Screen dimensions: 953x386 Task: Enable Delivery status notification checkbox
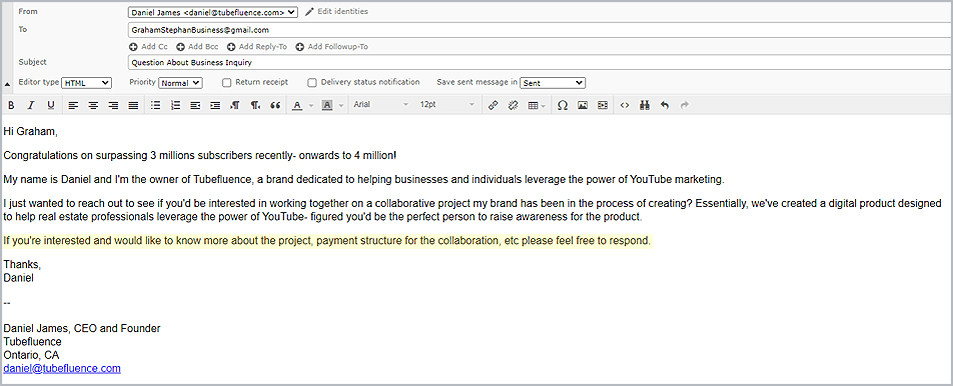tap(312, 83)
